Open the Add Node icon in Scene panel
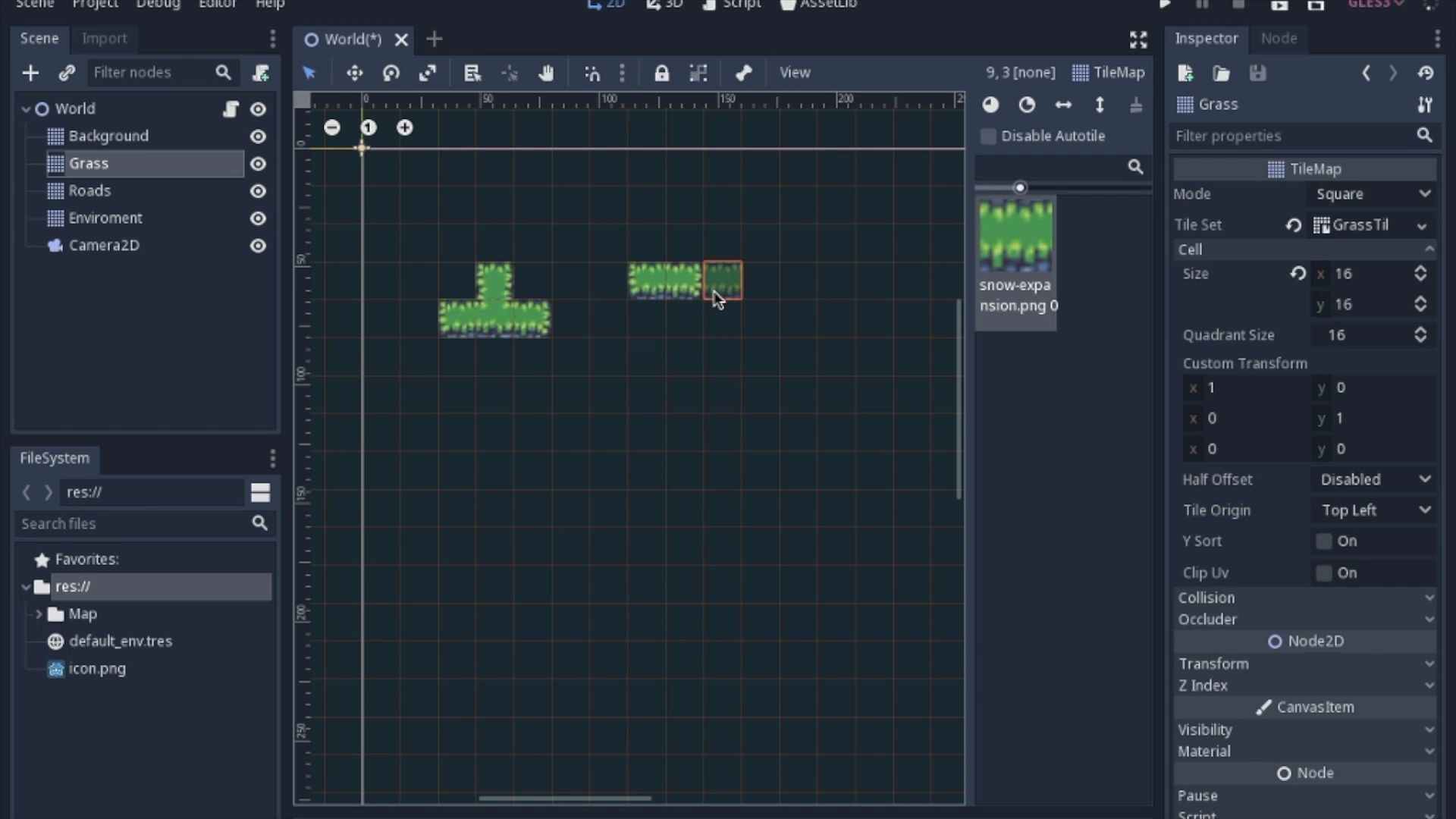The image size is (1456, 819). (30, 73)
